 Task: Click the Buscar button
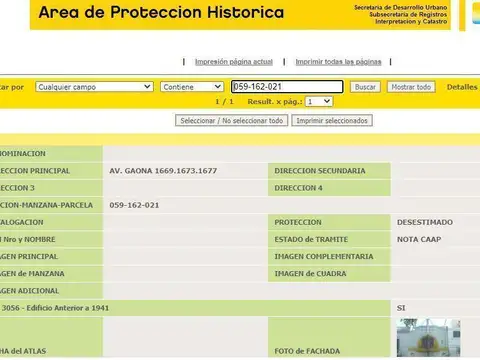pos(365,87)
